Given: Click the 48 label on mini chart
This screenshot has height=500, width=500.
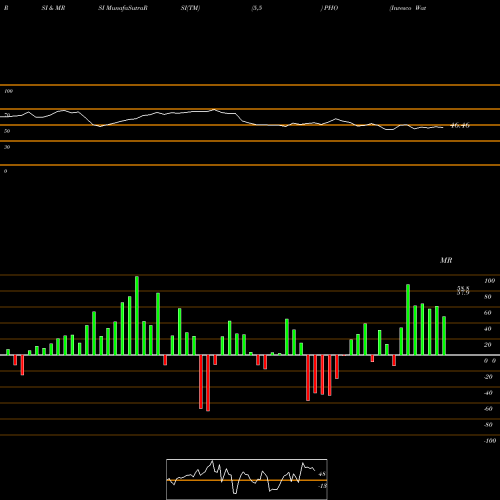Looking at the screenshot, I should click(322, 474).
